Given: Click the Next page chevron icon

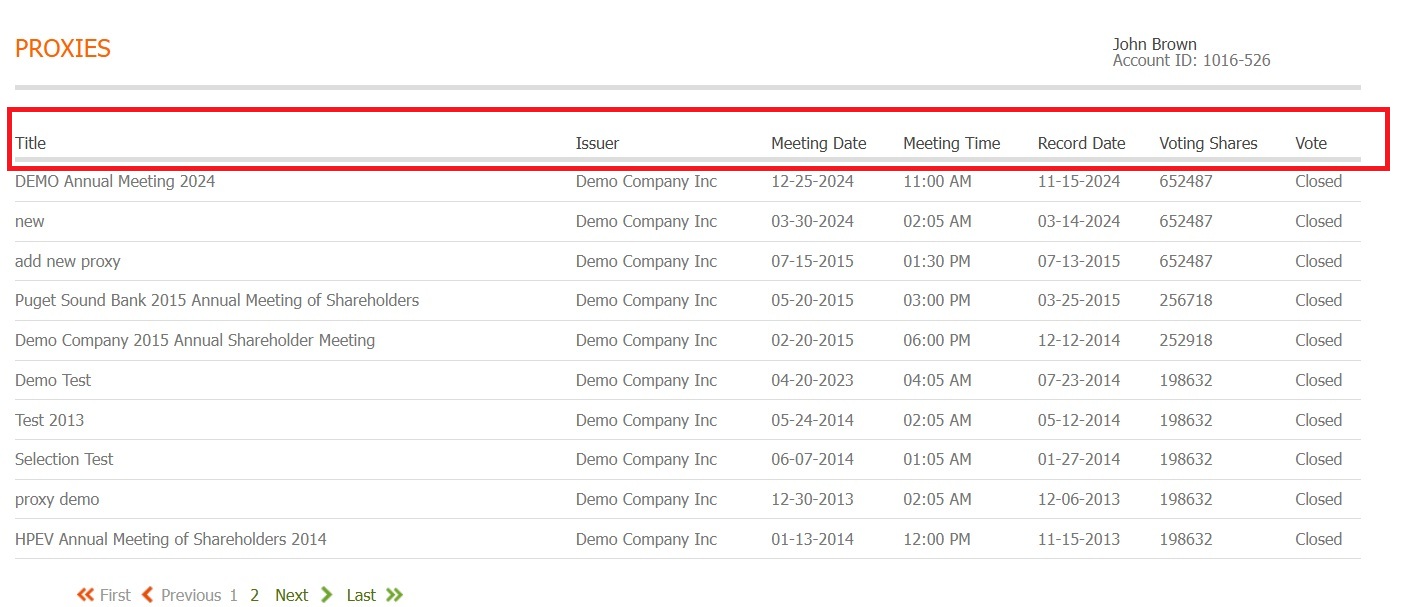Looking at the screenshot, I should 326,595.
